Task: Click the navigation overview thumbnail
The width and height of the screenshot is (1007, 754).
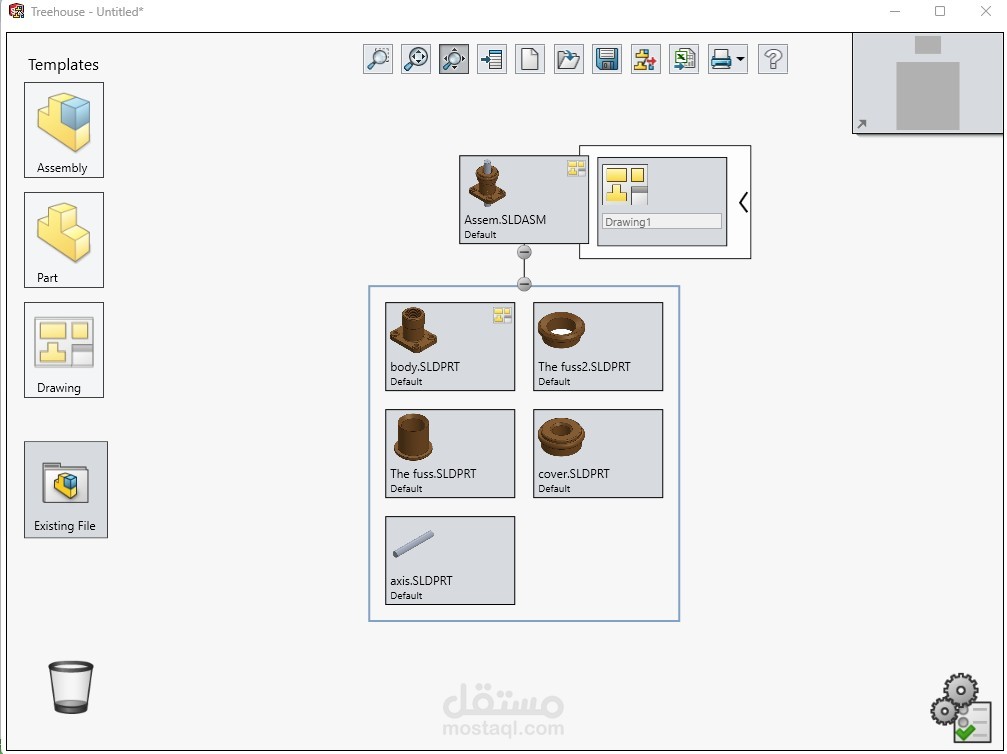Action: pyautogui.click(x=927, y=83)
